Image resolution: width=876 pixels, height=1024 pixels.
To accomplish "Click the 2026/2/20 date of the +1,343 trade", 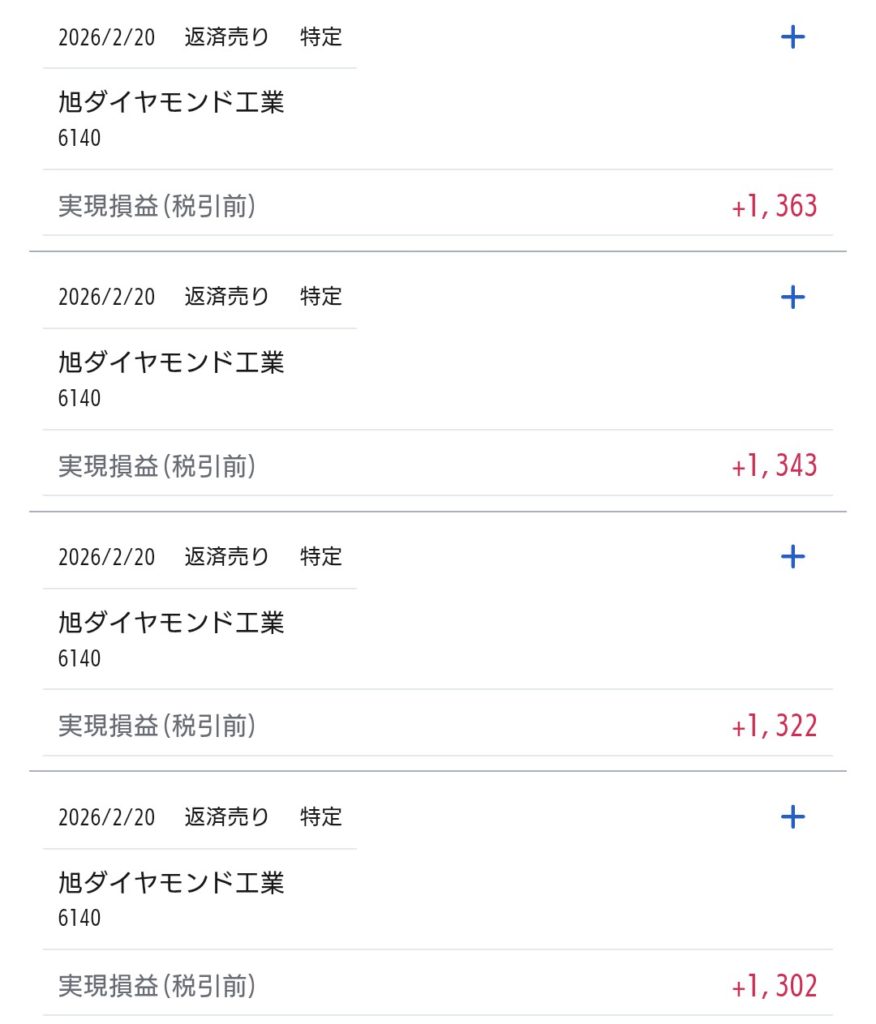I will 107,297.
